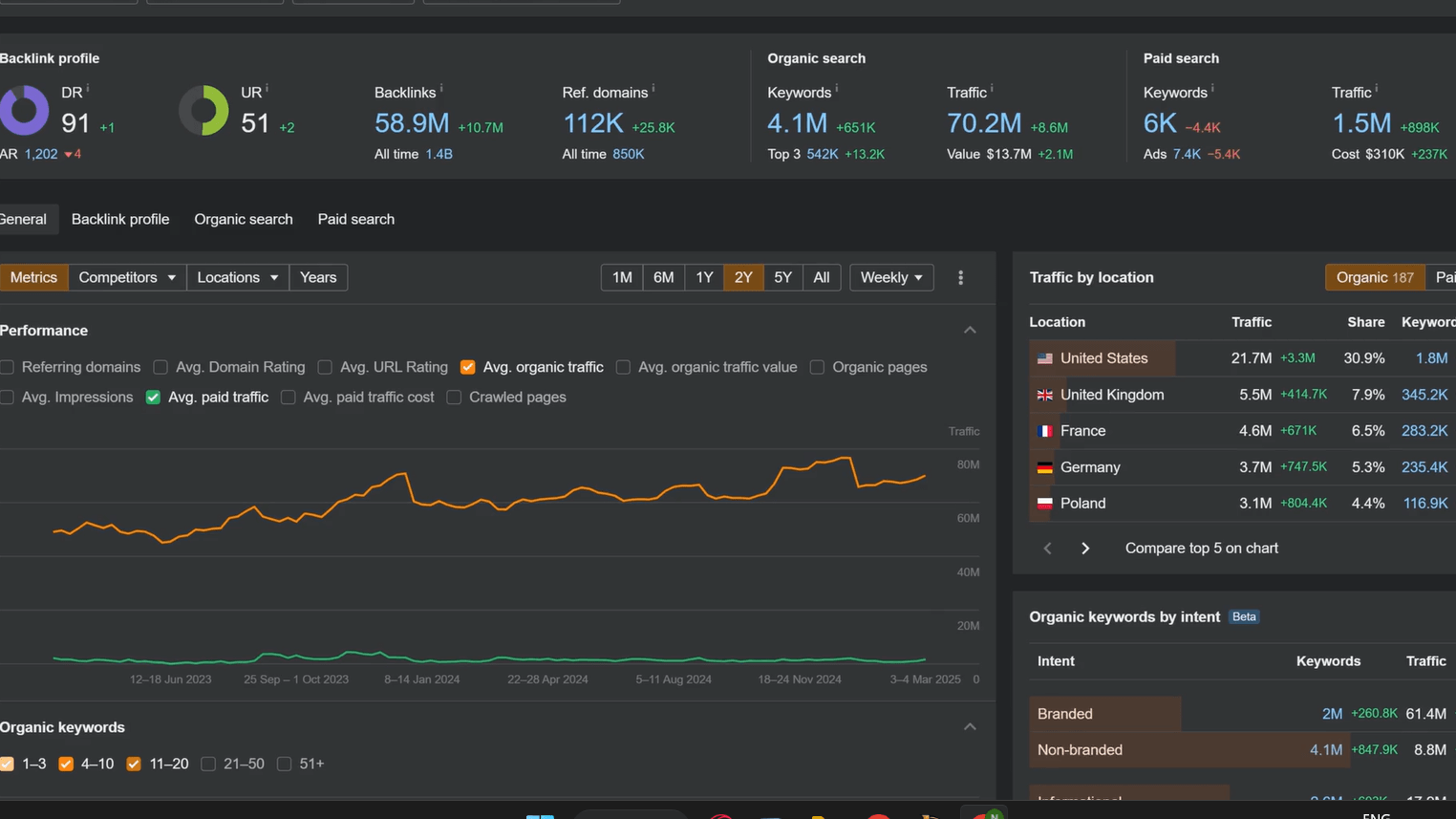The image size is (1456, 819).
Task: Uncheck the Avg. paid traffic checkbox
Action: pyautogui.click(x=153, y=397)
